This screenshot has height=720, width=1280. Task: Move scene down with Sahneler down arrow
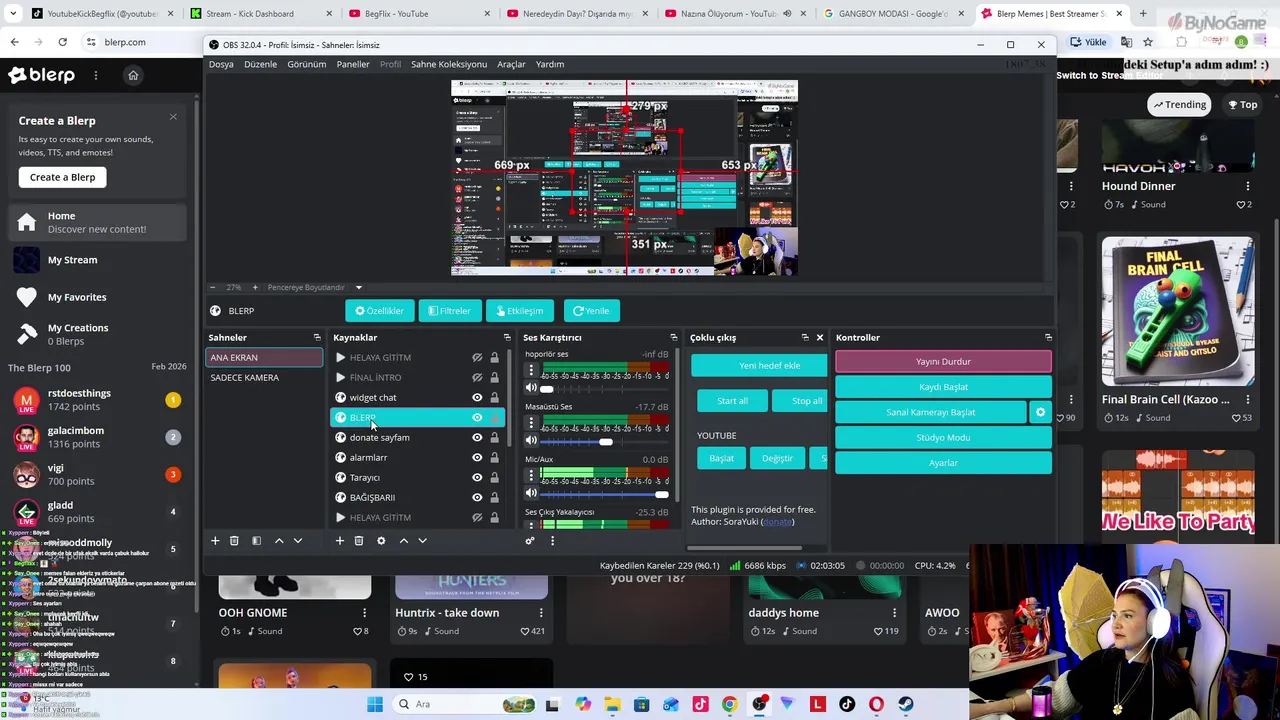(x=298, y=541)
